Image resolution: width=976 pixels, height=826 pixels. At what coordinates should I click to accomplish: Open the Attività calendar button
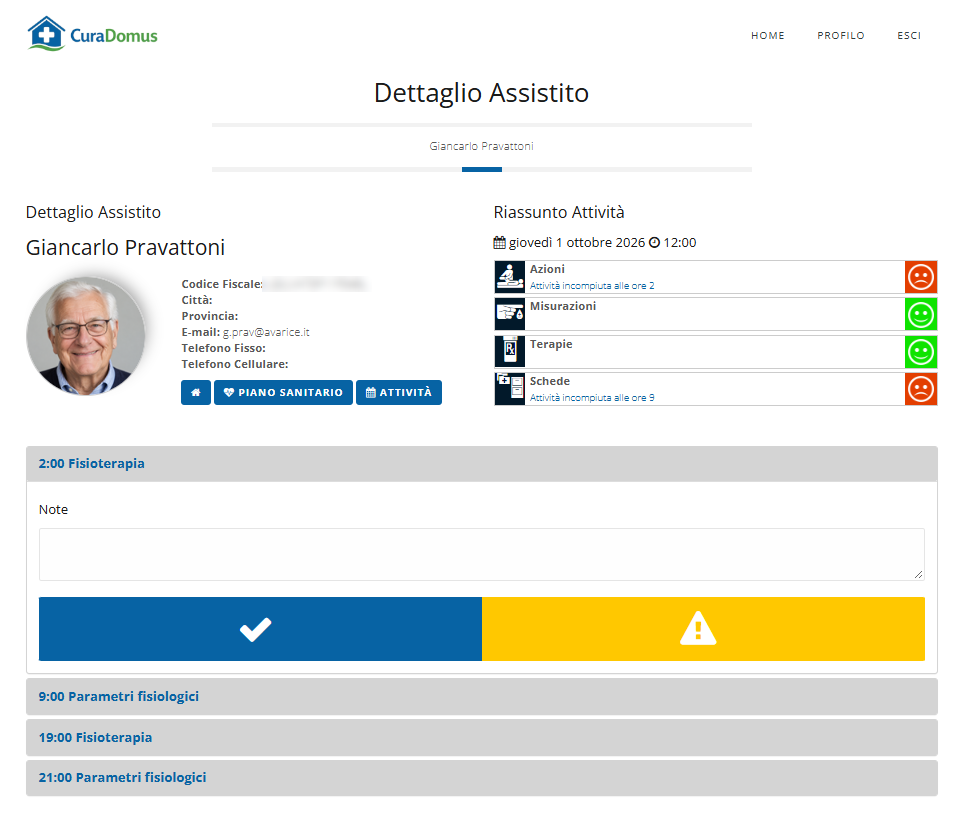[x=399, y=393]
